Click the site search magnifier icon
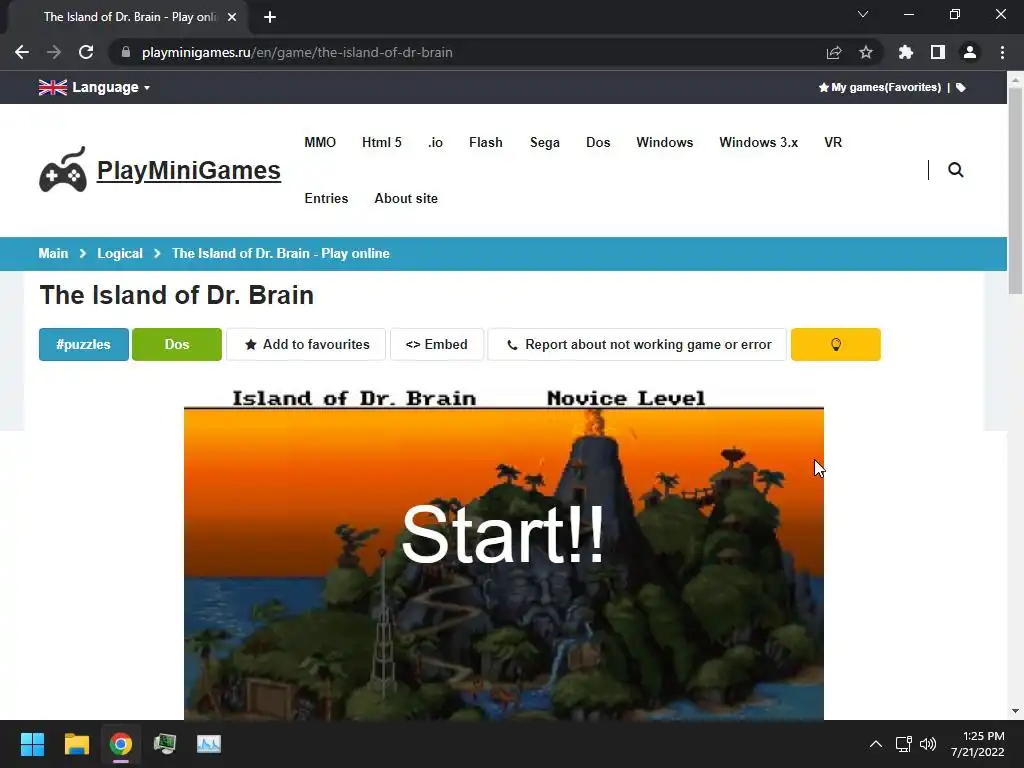The height and width of the screenshot is (768, 1024). (x=955, y=170)
